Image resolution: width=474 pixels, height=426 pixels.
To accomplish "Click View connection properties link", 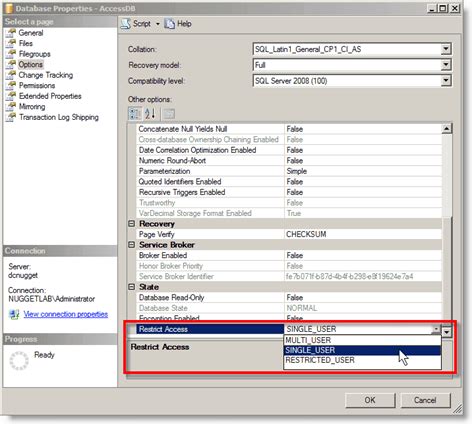I will click(66, 314).
